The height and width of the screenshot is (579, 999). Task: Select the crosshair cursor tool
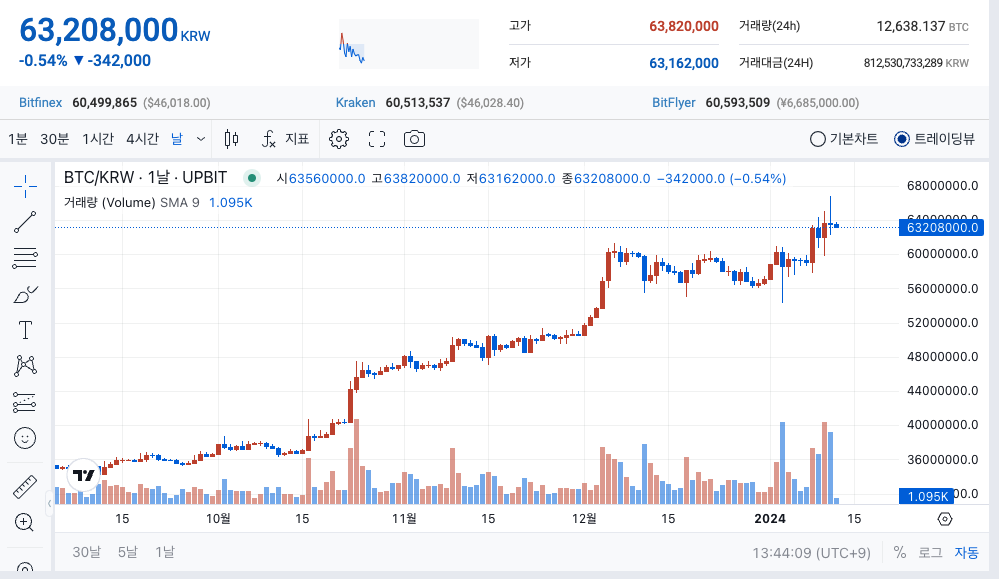click(25, 187)
